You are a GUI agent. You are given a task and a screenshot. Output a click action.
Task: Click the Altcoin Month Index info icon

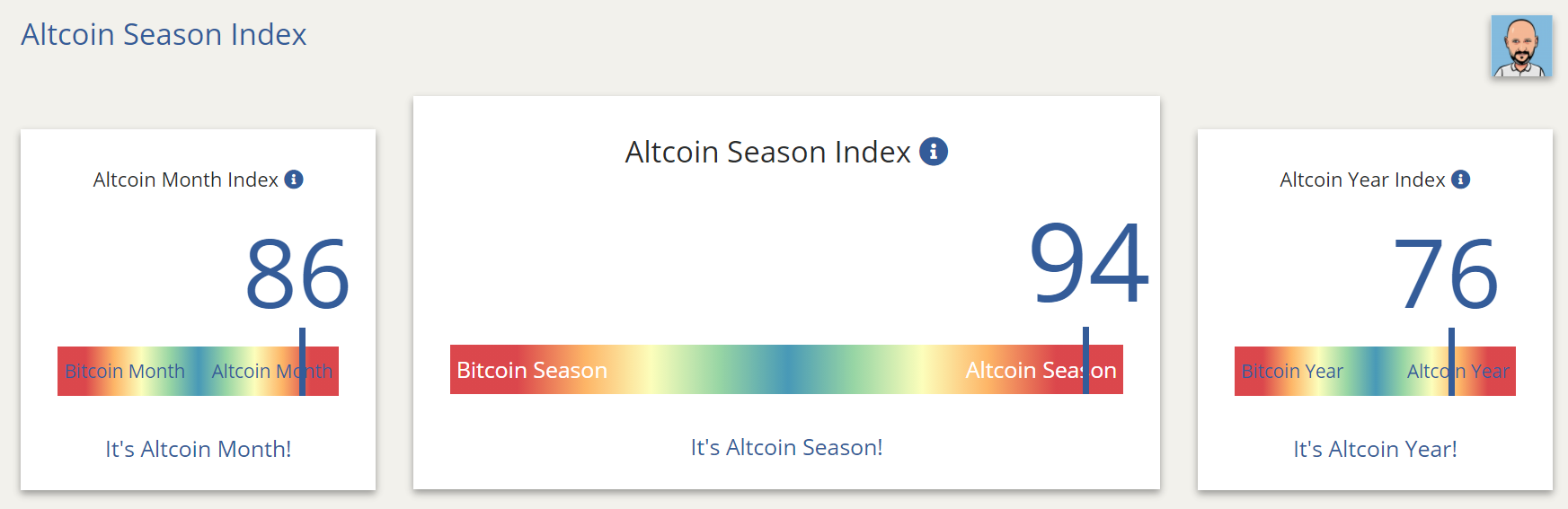[x=294, y=180]
